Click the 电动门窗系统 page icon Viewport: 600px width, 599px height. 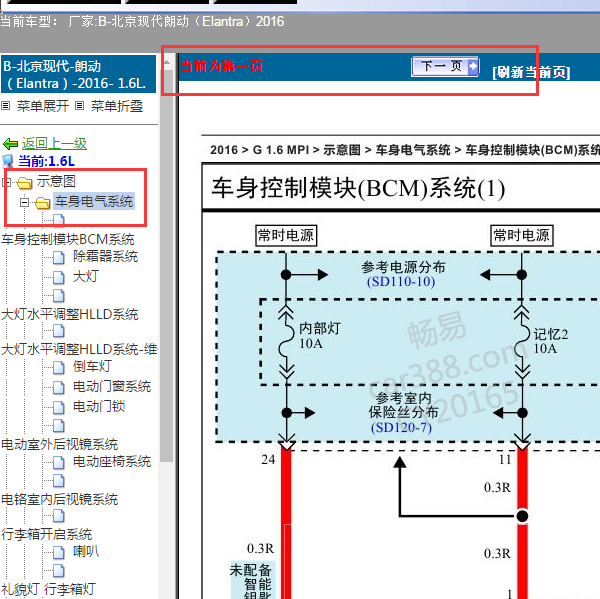coord(59,387)
